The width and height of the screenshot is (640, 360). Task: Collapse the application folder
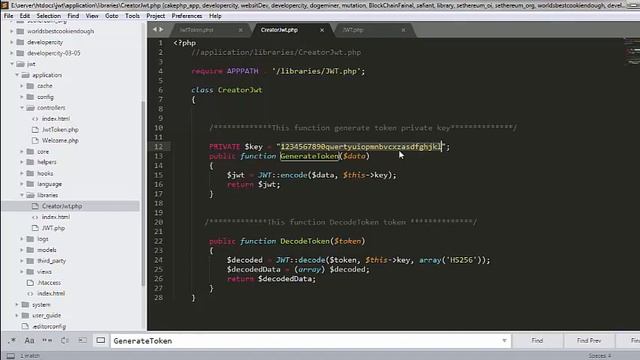[x=17, y=75]
